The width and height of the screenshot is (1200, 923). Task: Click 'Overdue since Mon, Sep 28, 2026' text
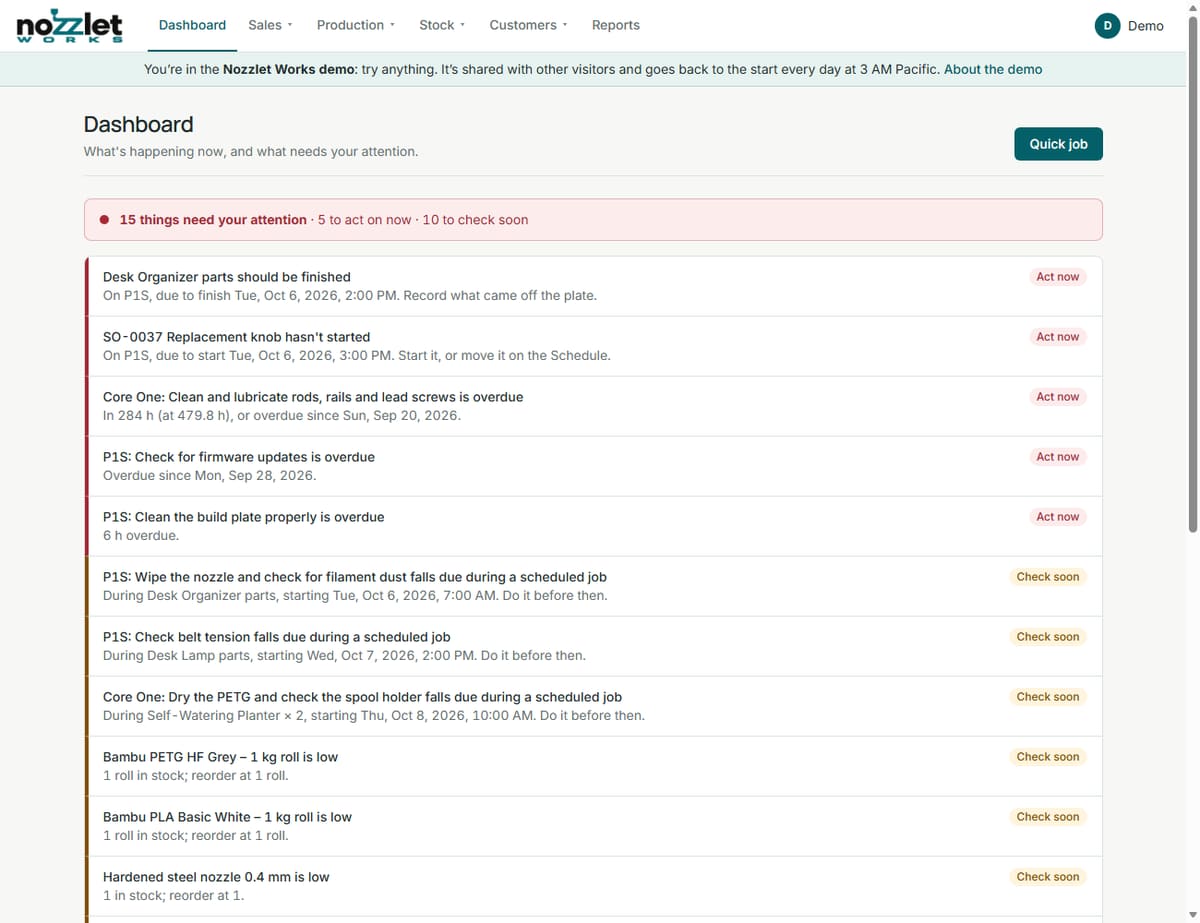pos(209,476)
